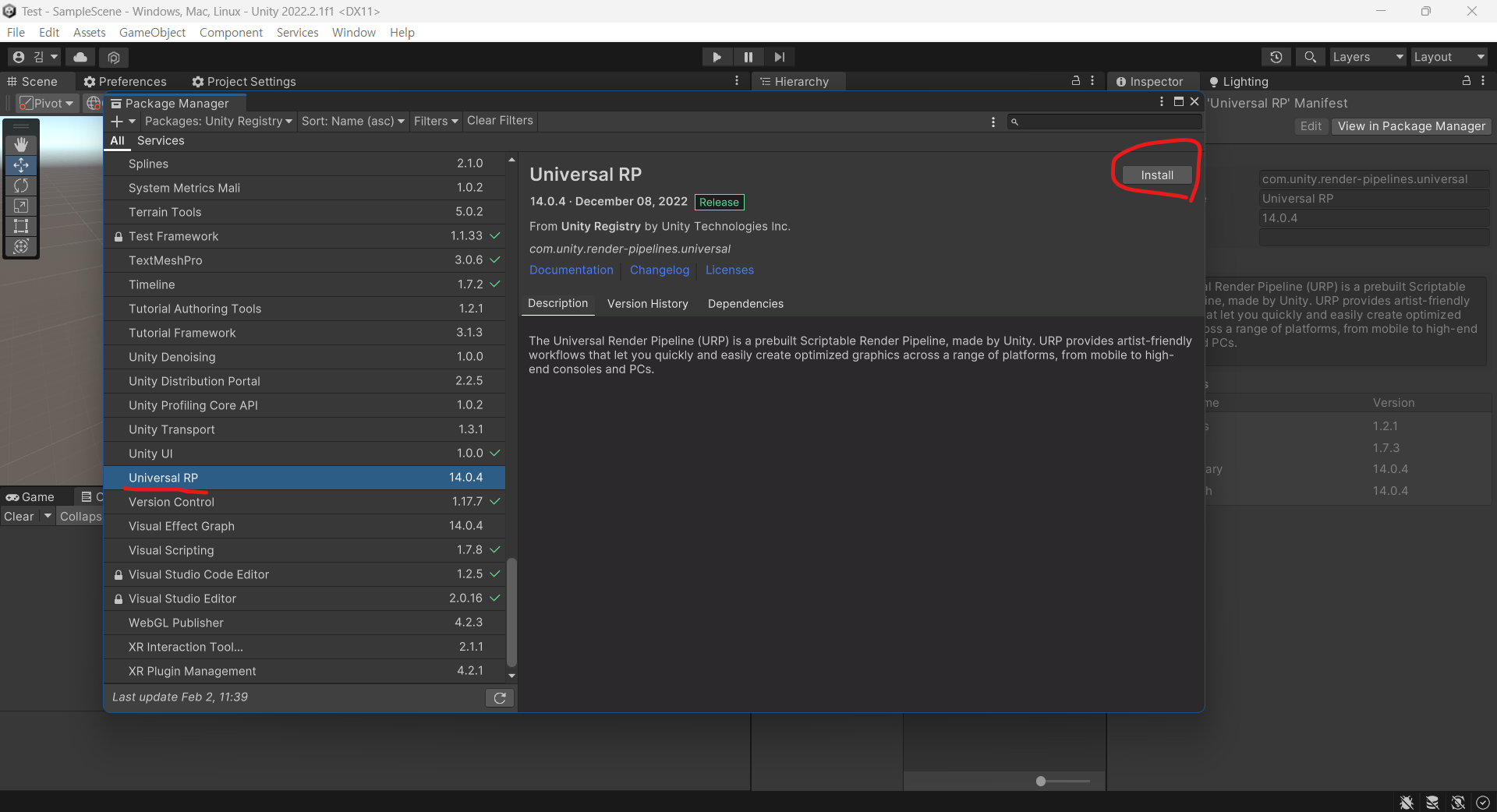This screenshot has height=812, width=1497.
Task: Open Unity Cloud services icon
Action: tap(80, 57)
